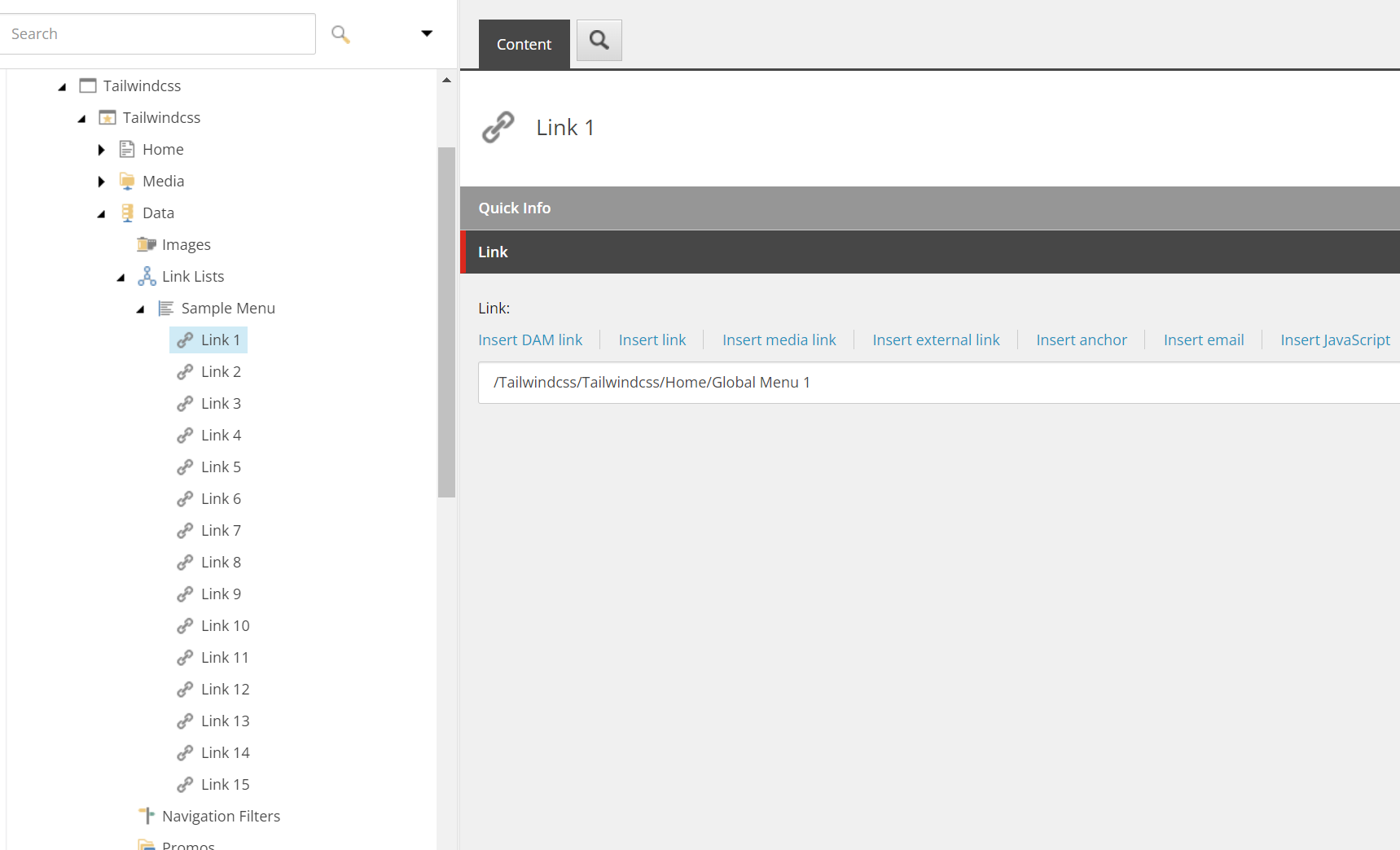Focus the Search input field
The image size is (1400, 850).
coord(157,33)
